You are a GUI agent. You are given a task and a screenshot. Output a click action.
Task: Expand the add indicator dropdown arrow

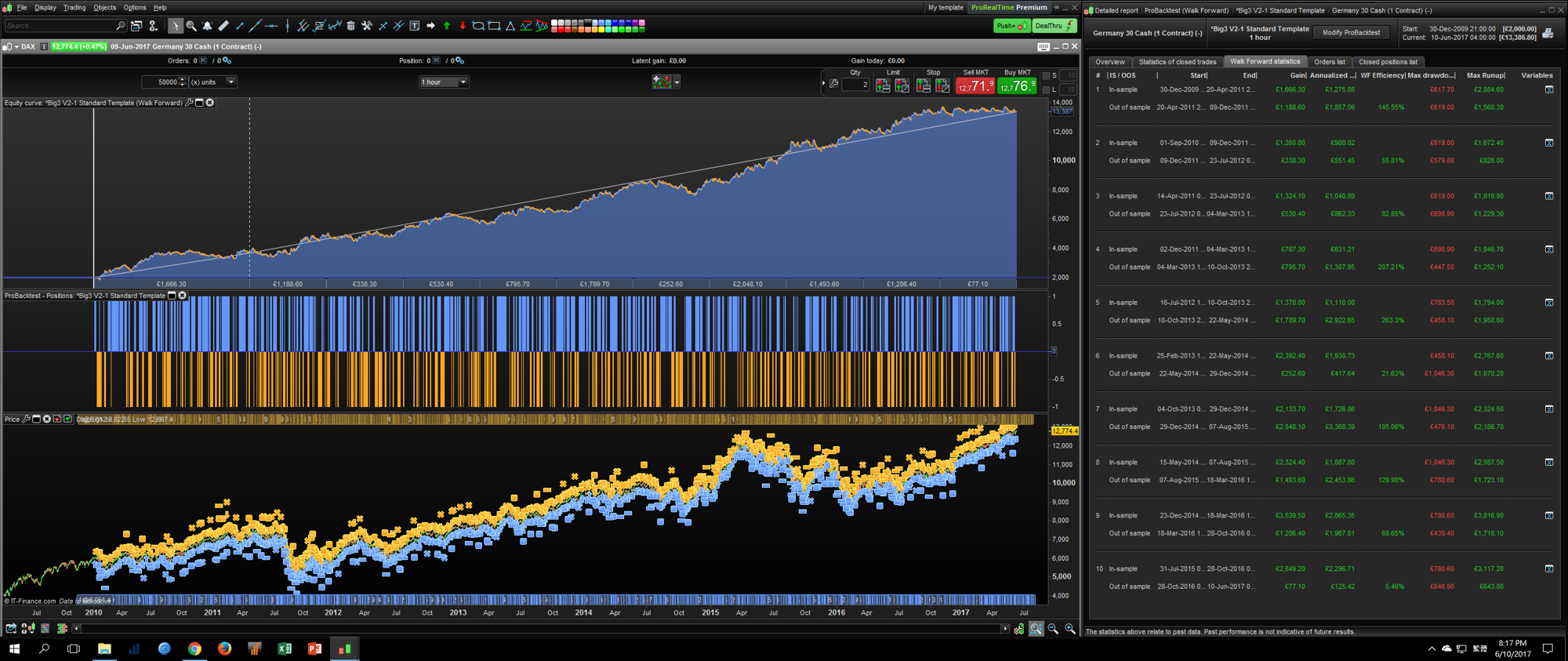point(677,82)
